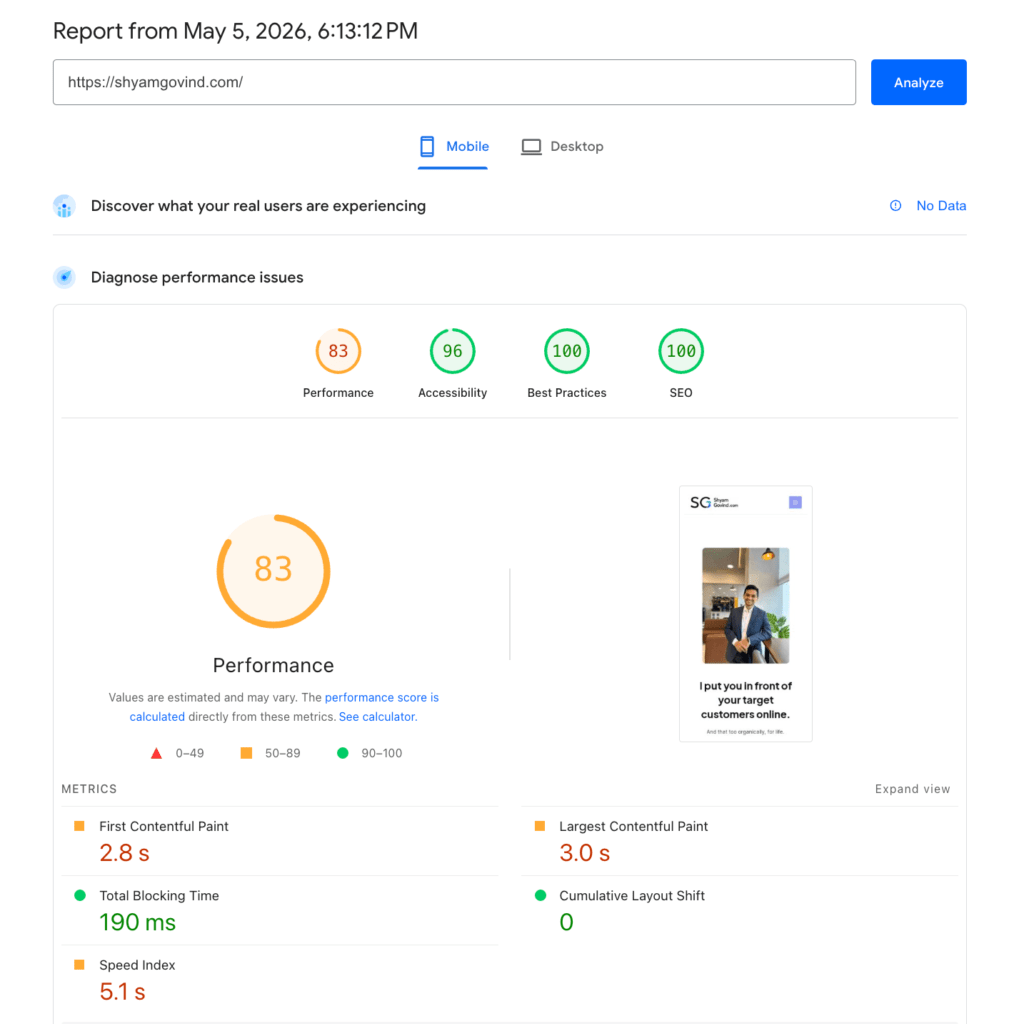Click the red triangle 0–49 legend icon
This screenshot has width=1024, height=1024.
tap(156, 753)
